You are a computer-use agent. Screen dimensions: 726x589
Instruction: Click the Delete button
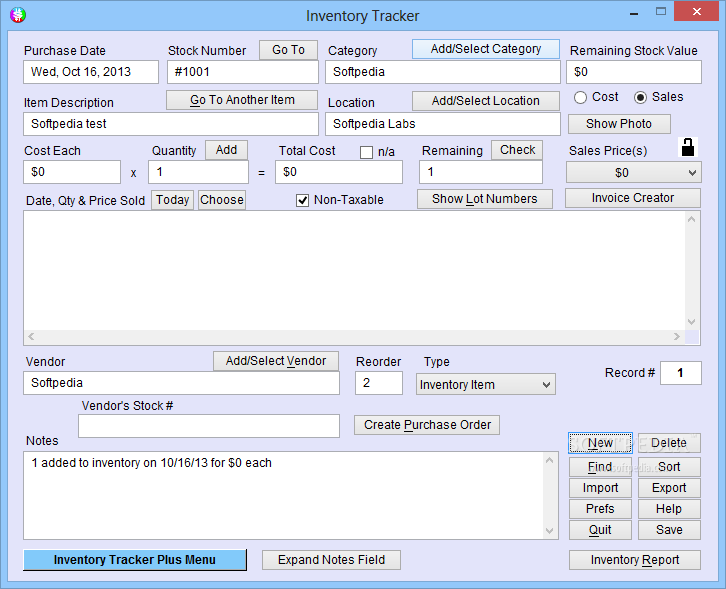[x=669, y=443]
